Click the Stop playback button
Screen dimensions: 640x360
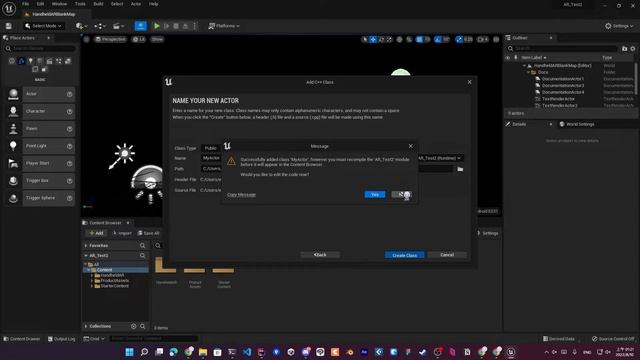pos(176,26)
